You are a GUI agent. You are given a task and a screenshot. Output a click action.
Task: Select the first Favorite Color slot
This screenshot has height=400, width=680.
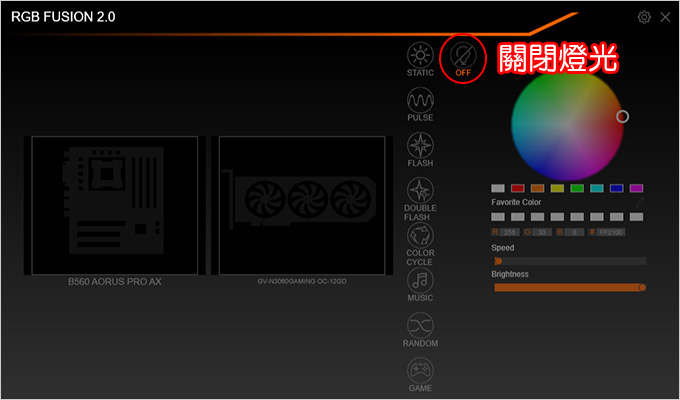point(498,216)
